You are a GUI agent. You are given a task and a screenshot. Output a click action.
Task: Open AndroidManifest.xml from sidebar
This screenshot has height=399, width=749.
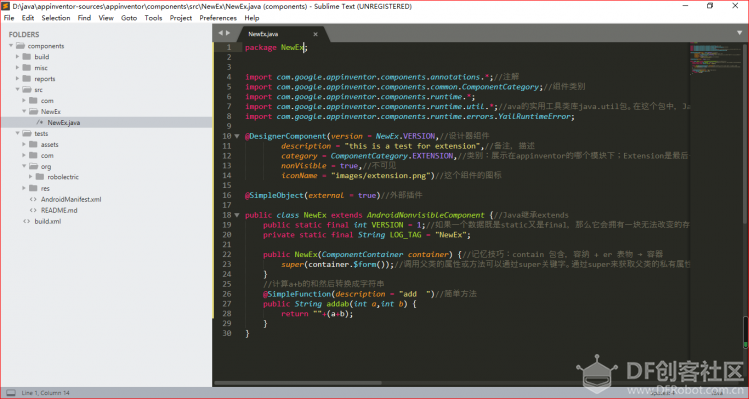click(71, 199)
